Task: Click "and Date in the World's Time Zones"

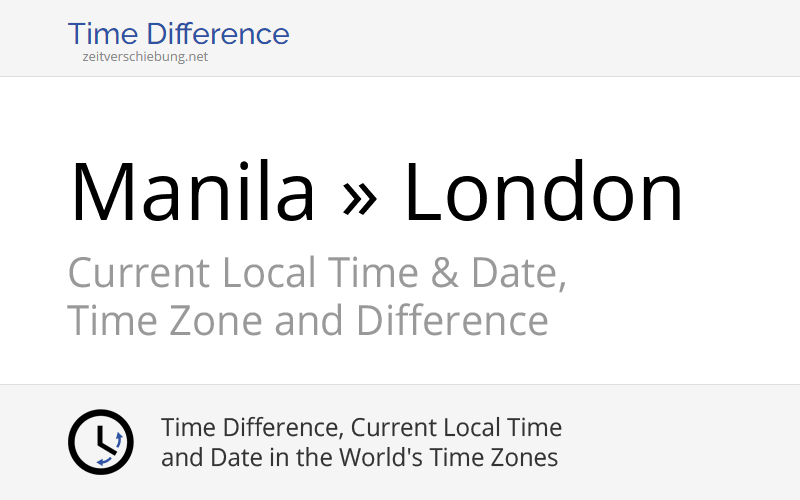Action: [x=359, y=458]
